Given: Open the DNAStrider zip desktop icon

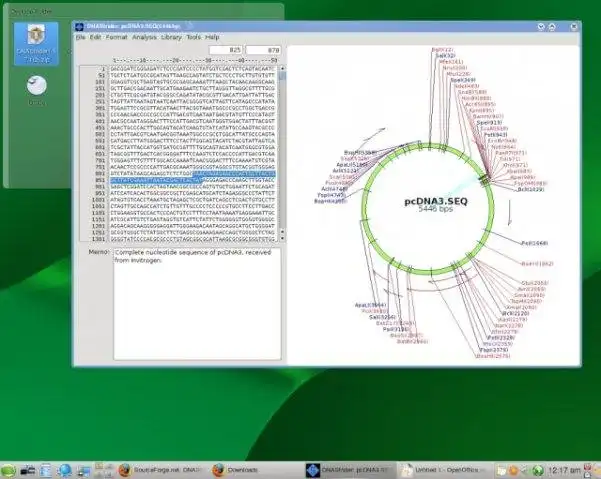Looking at the screenshot, I should (36, 43).
